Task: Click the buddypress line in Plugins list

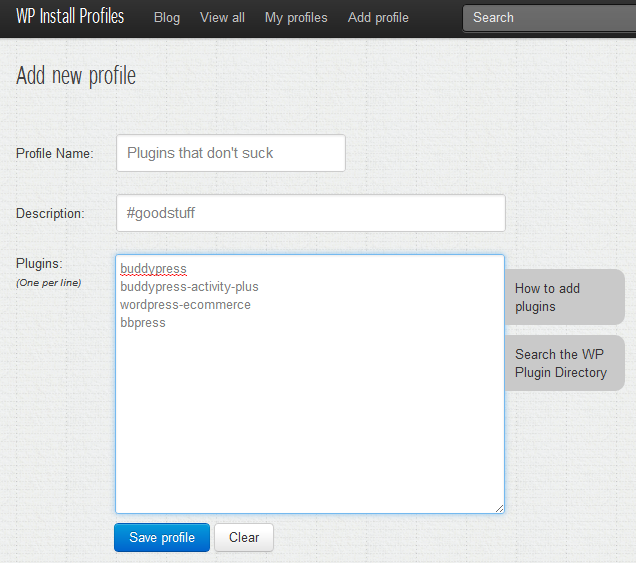Action: point(153,269)
